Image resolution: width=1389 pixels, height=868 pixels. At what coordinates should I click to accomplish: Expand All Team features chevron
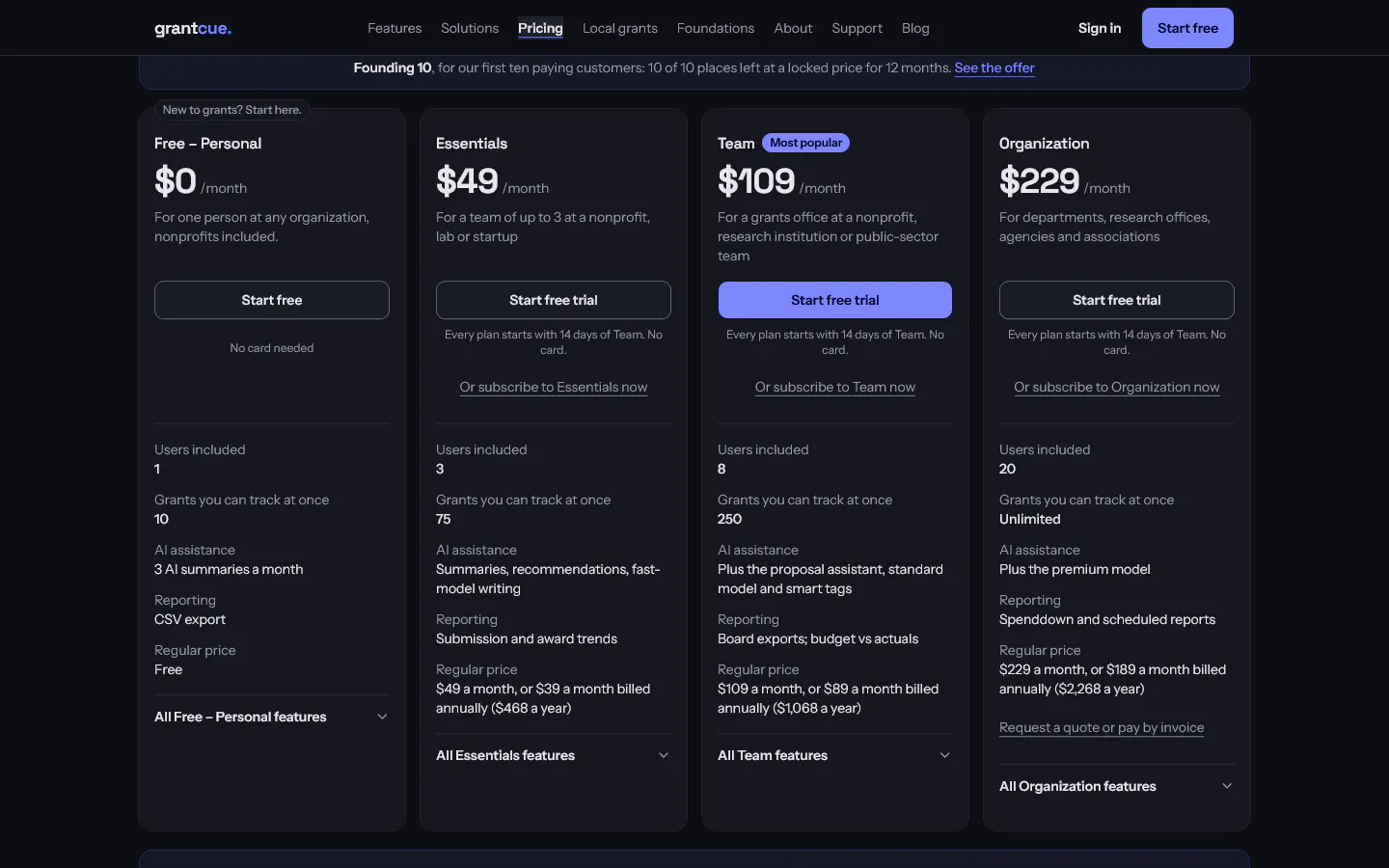[945, 755]
